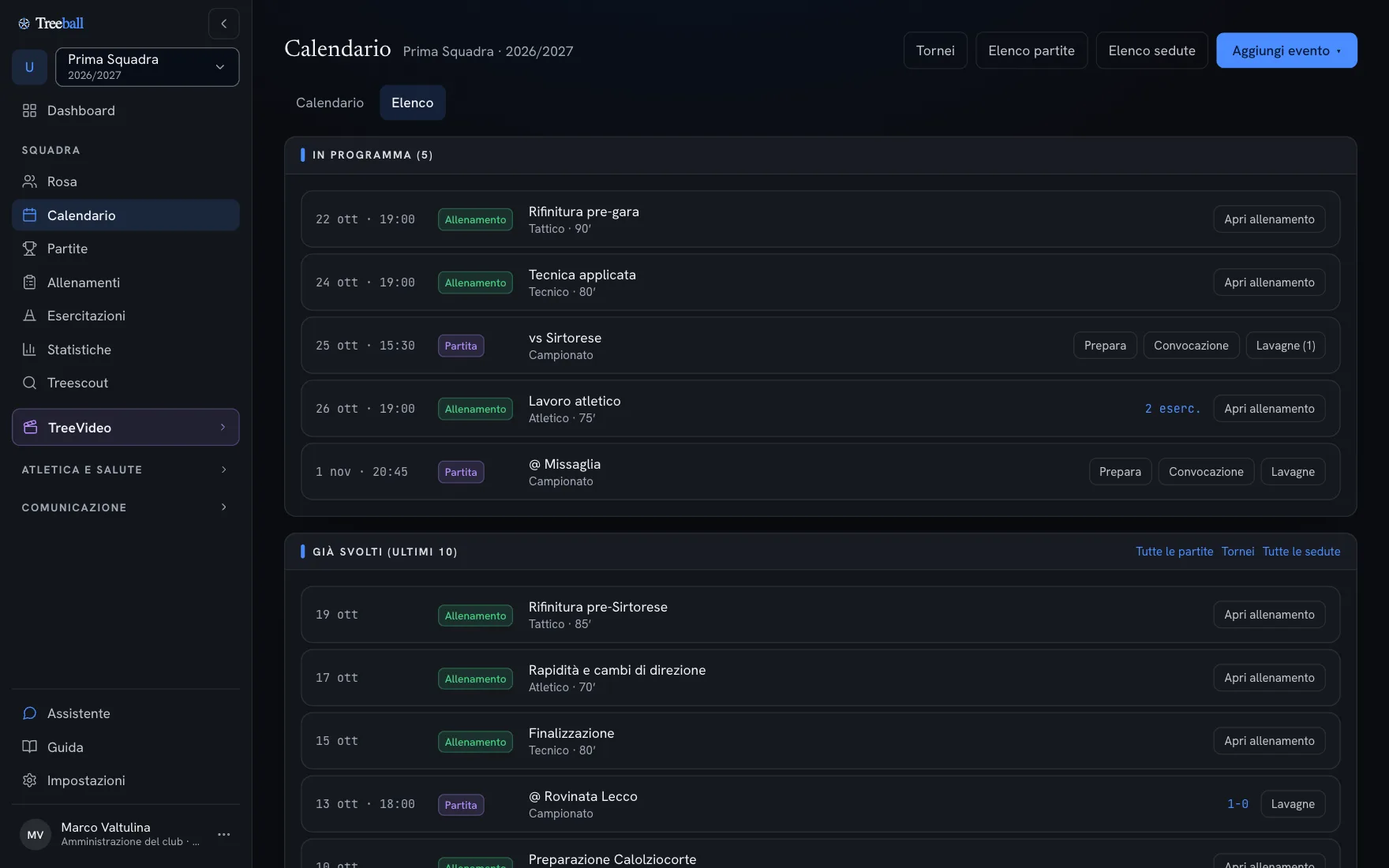This screenshot has width=1389, height=868.
Task: Click the 2 eserc. link on Lavoro atletico
Action: pos(1172,409)
